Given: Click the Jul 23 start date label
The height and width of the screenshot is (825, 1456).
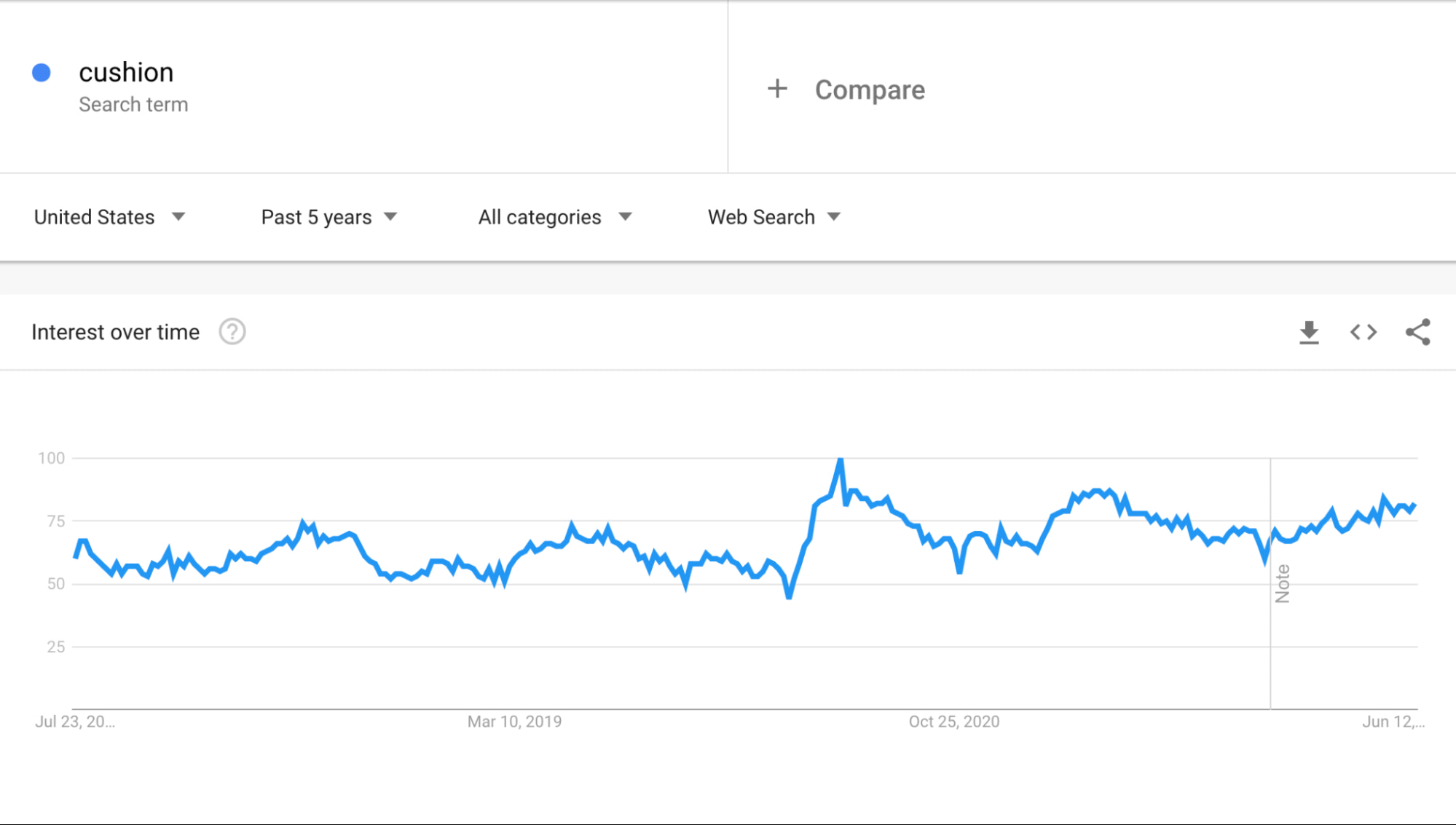Looking at the screenshot, I should pos(74,722).
